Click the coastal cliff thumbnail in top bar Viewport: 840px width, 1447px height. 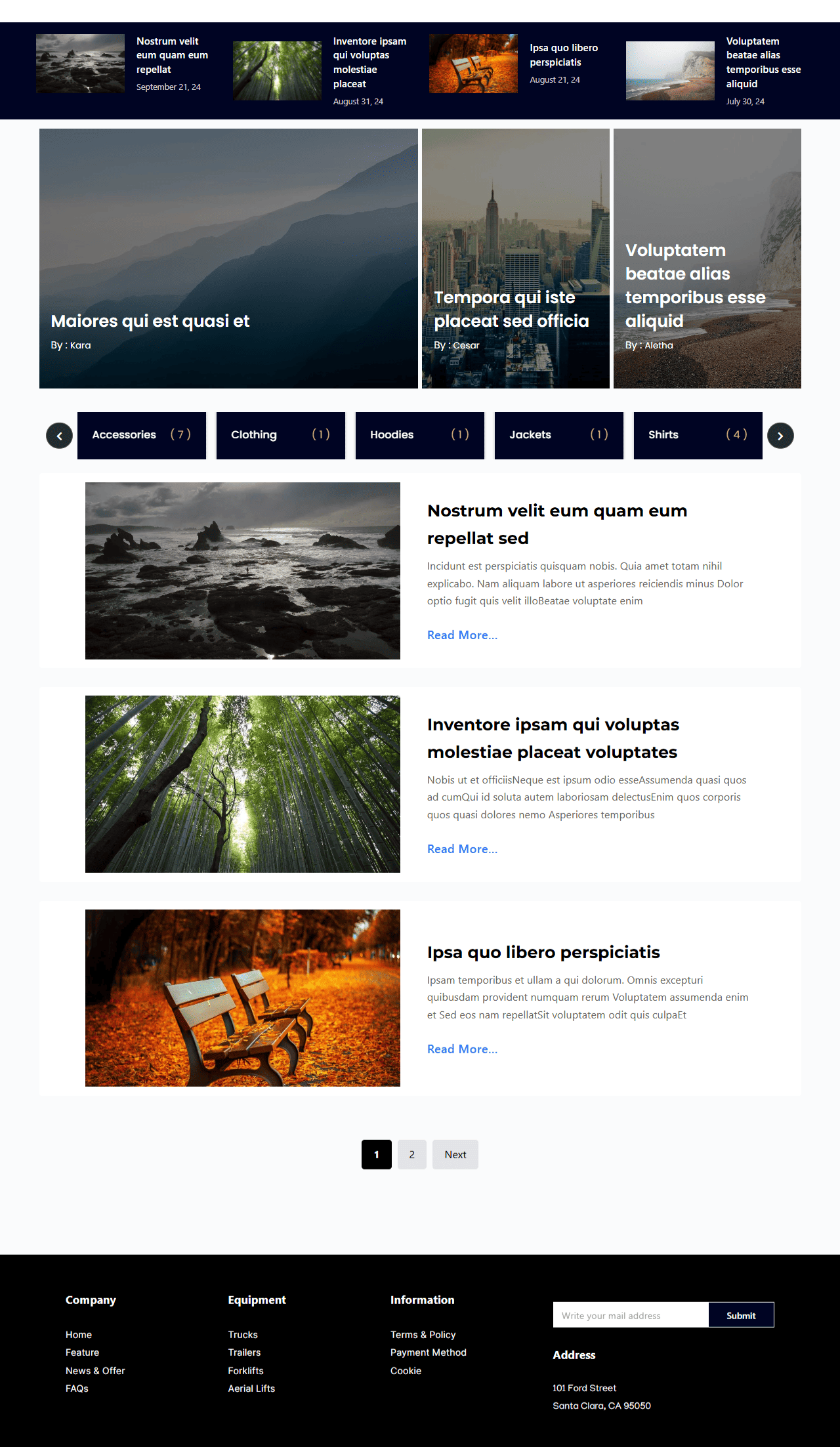point(670,71)
